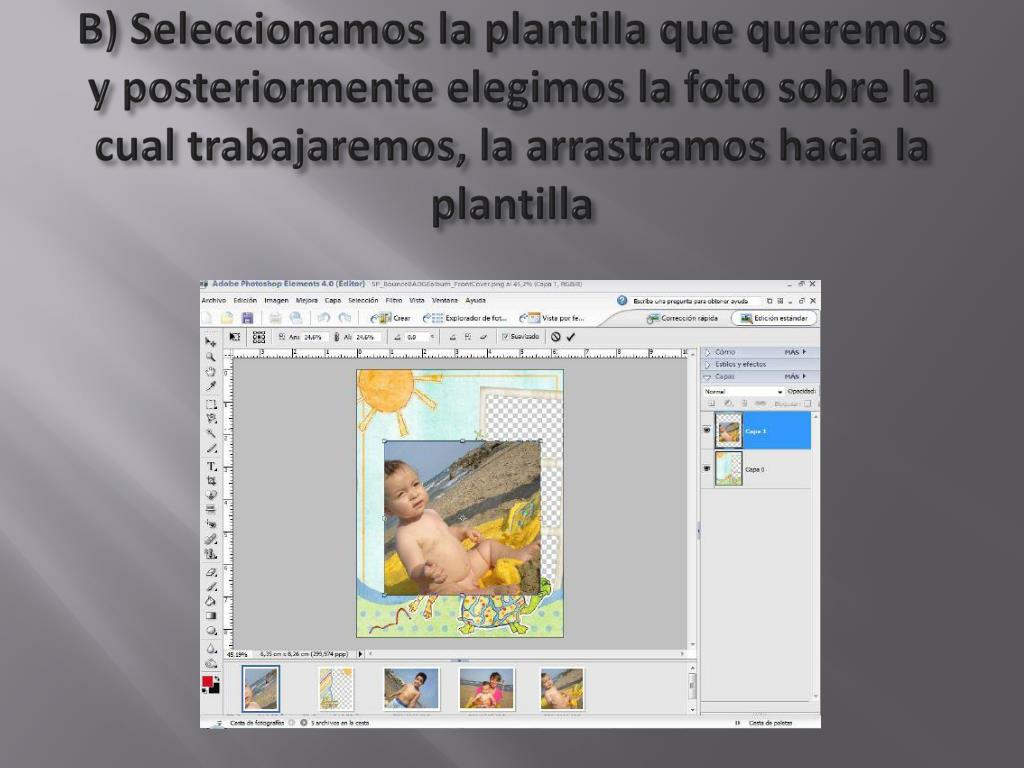This screenshot has width=1024, height=768.
Task: Select the Move tool
Action: pyautogui.click(x=210, y=342)
